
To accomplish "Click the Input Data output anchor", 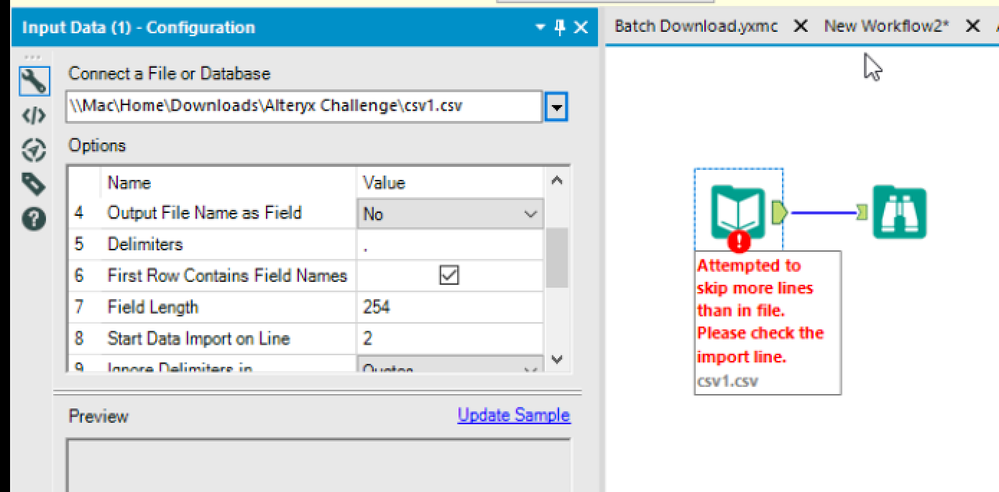I will click(x=780, y=212).
